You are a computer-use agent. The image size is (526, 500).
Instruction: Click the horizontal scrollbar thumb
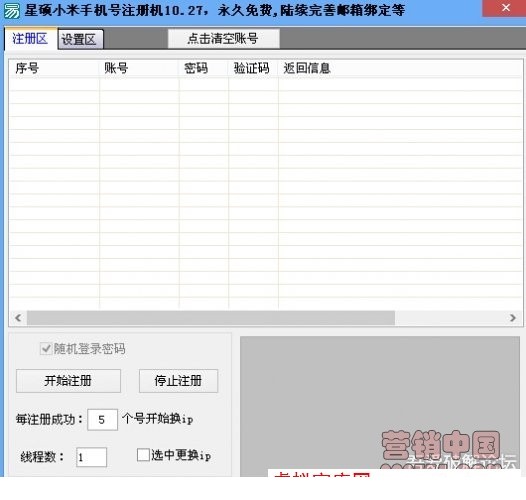211,317
